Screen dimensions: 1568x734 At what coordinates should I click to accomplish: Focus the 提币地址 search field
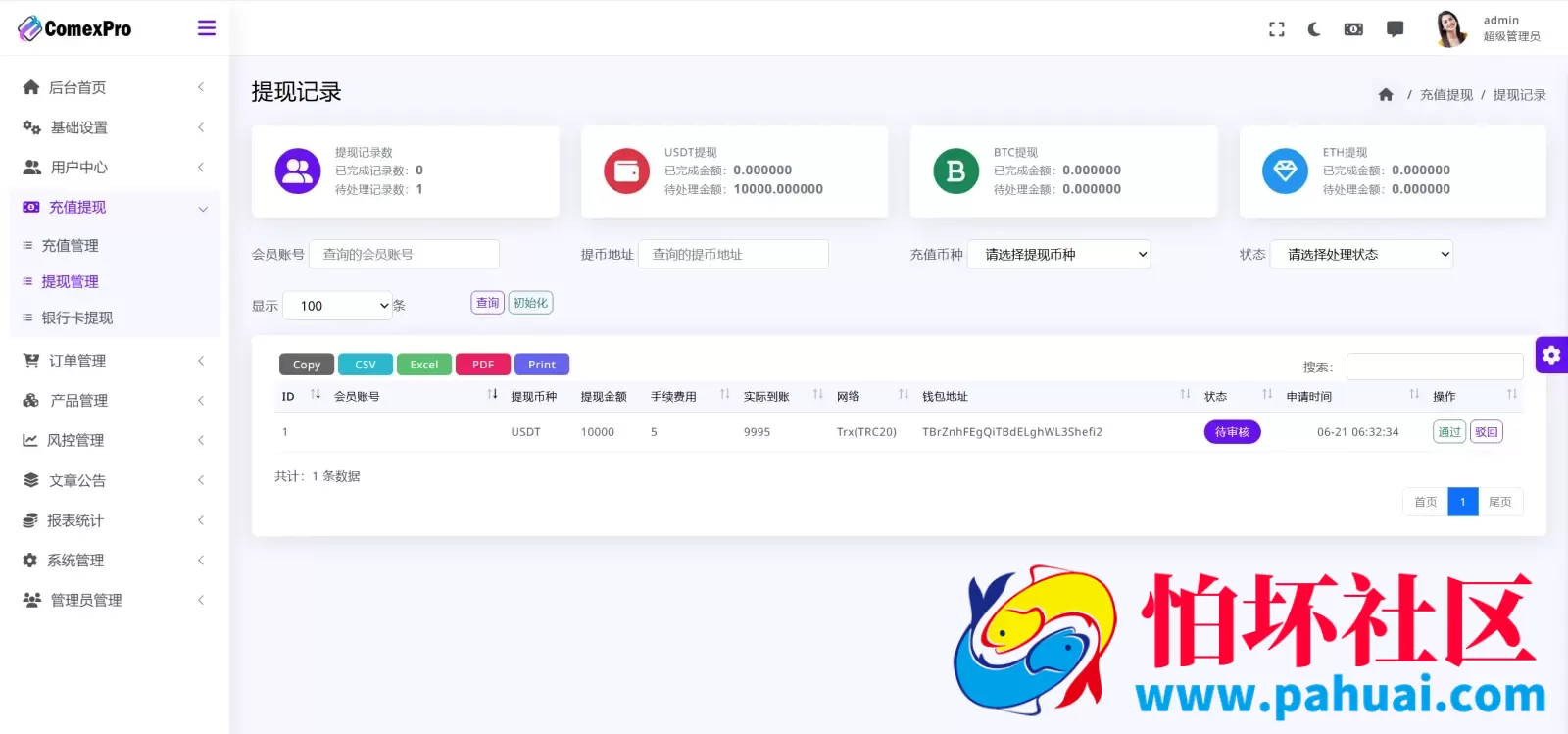pos(733,254)
